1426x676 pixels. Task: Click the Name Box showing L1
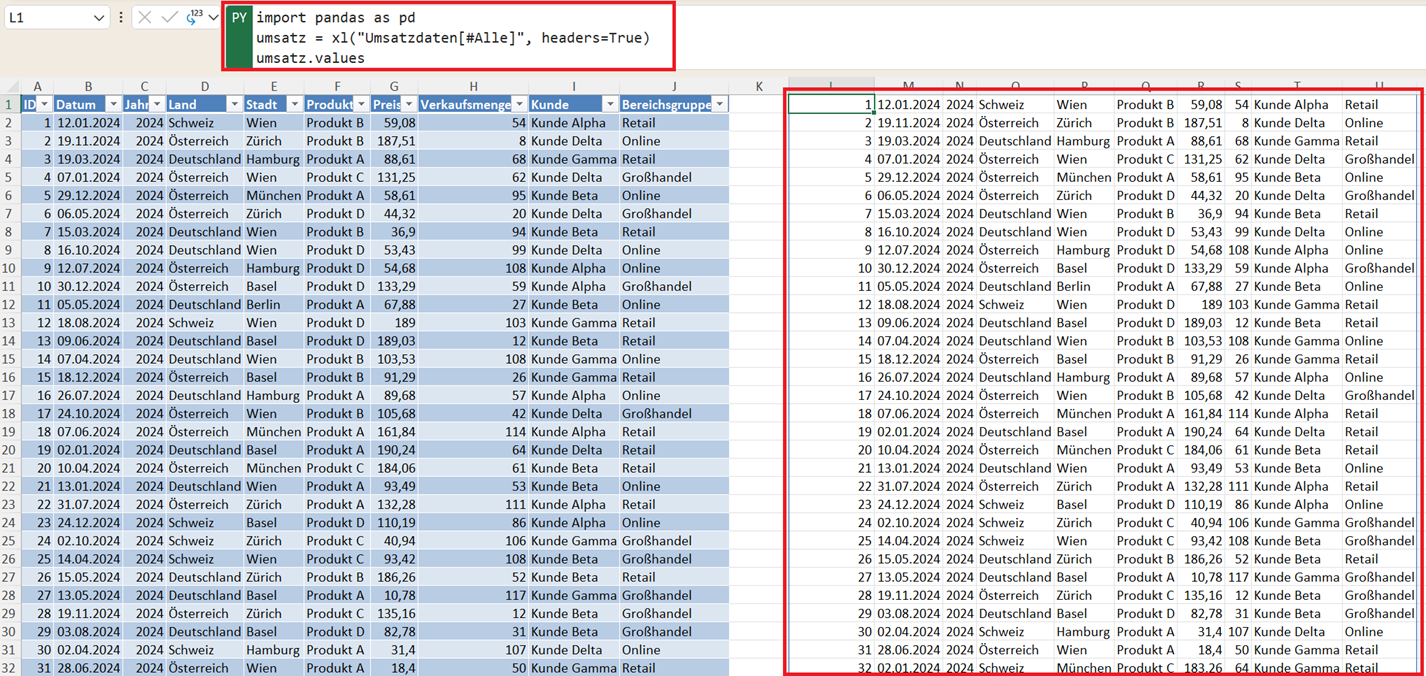click(50, 18)
